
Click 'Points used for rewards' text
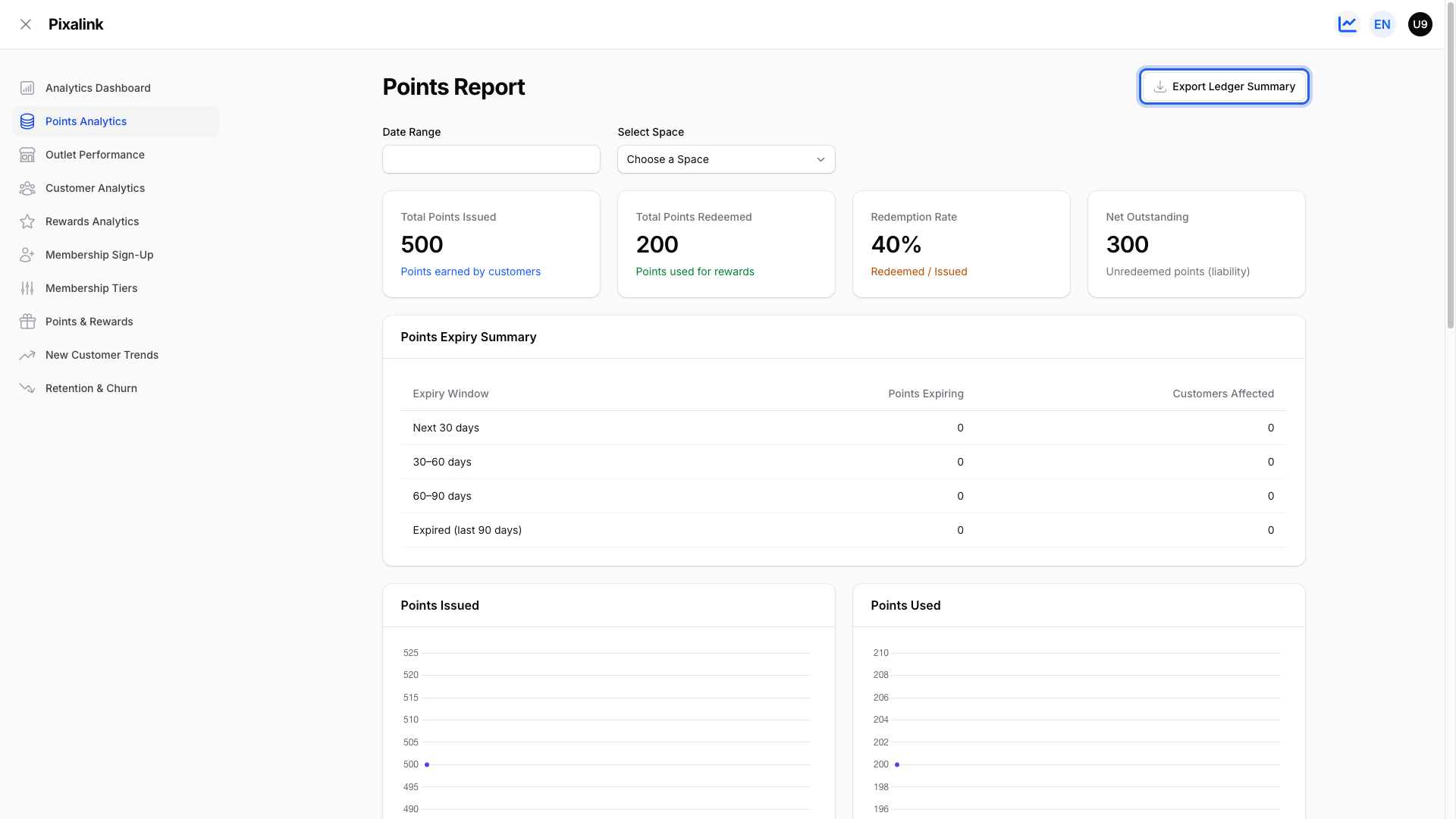click(x=695, y=271)
